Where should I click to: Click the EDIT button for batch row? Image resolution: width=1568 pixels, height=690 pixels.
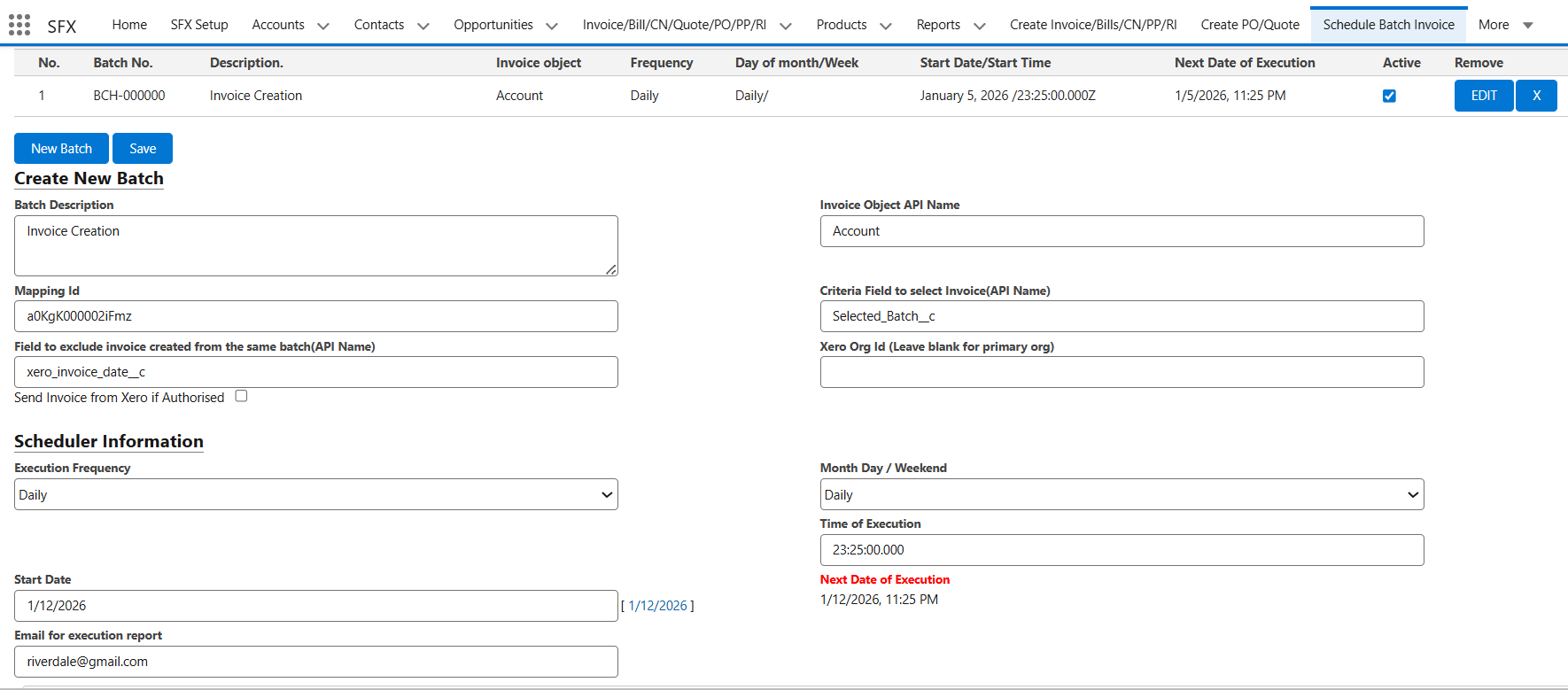coord(1484,96)
